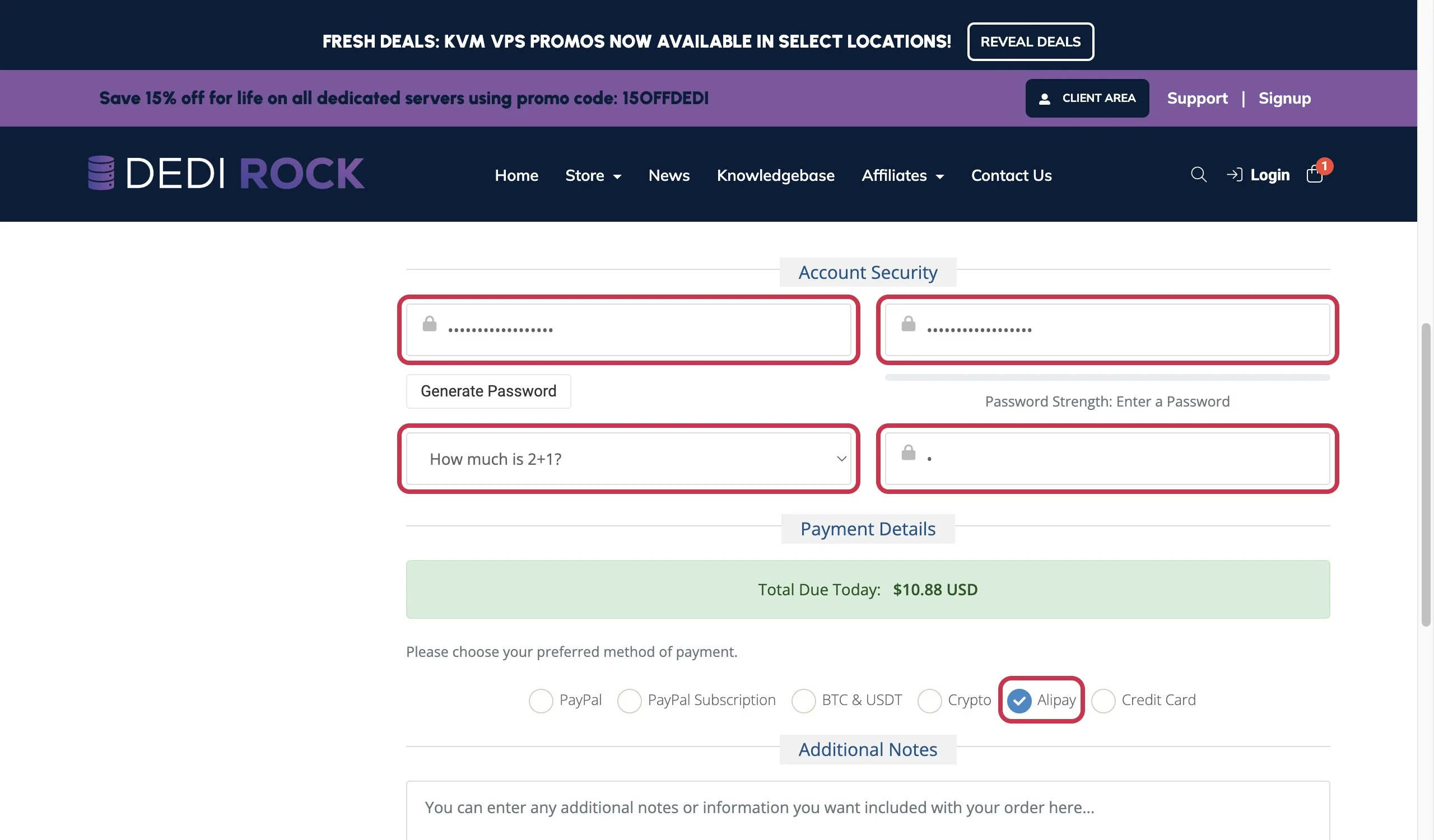
Task: Open the News menu item
Action: [x=669, y=176]
